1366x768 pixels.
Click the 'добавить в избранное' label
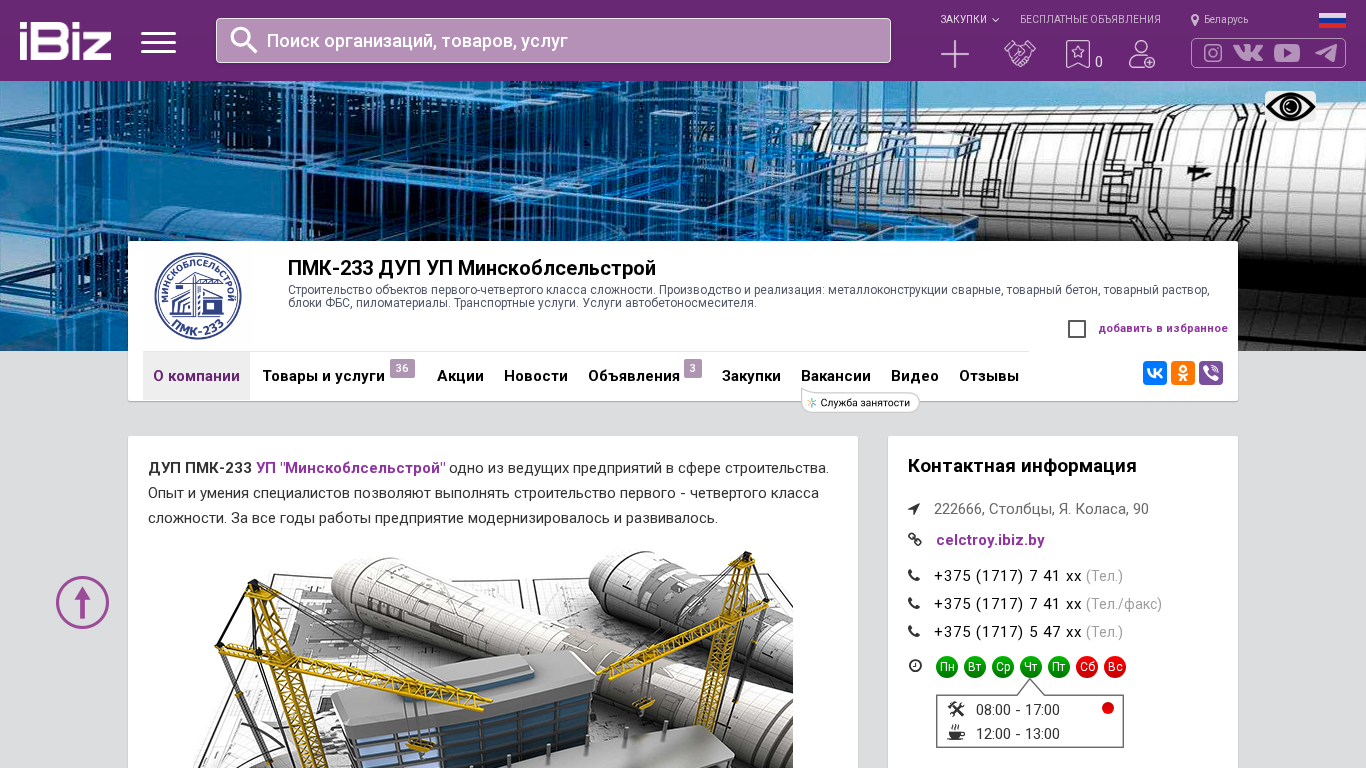click(1163, 329)
